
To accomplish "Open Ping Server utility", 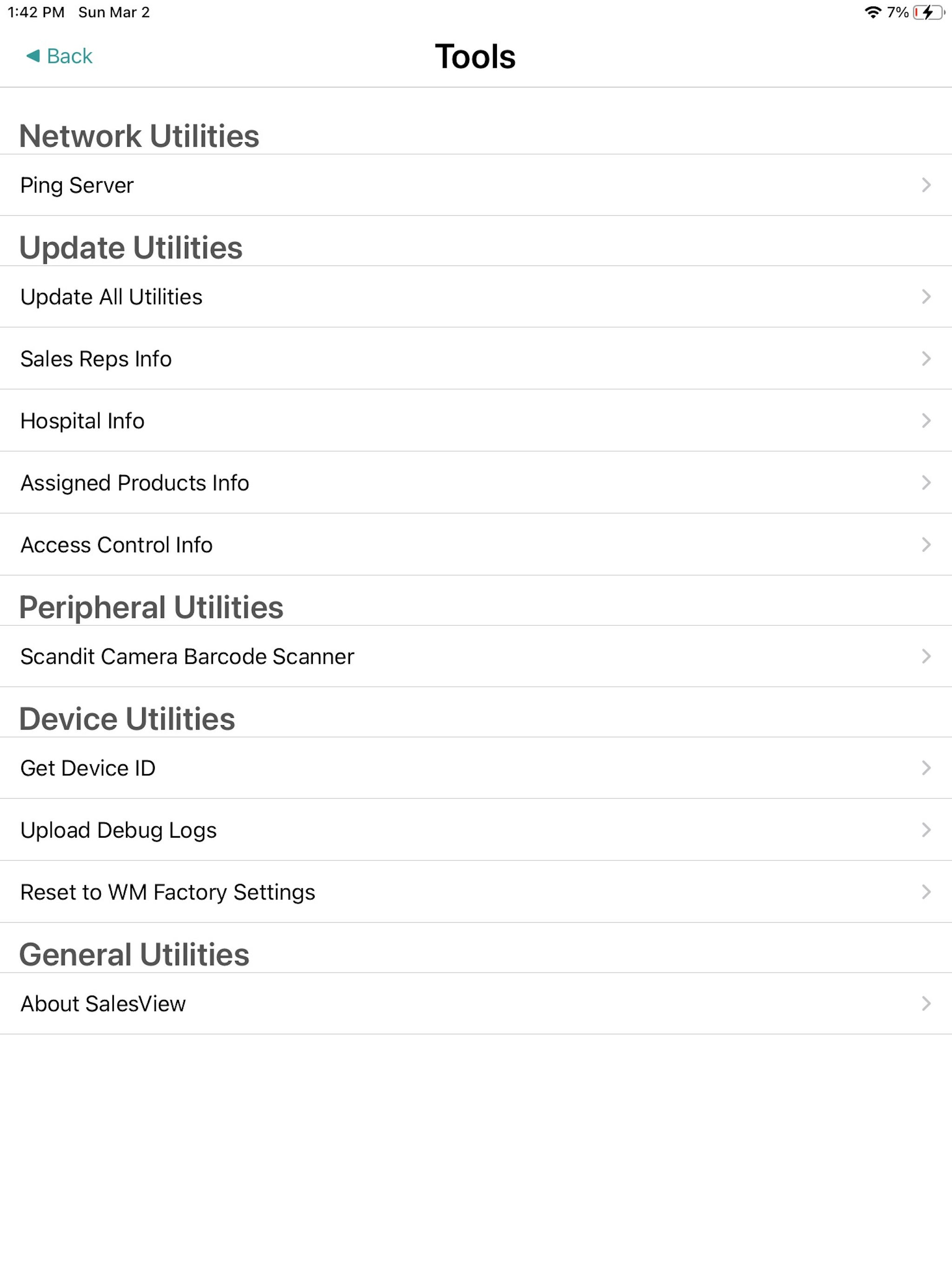I will tap(476, 185).
